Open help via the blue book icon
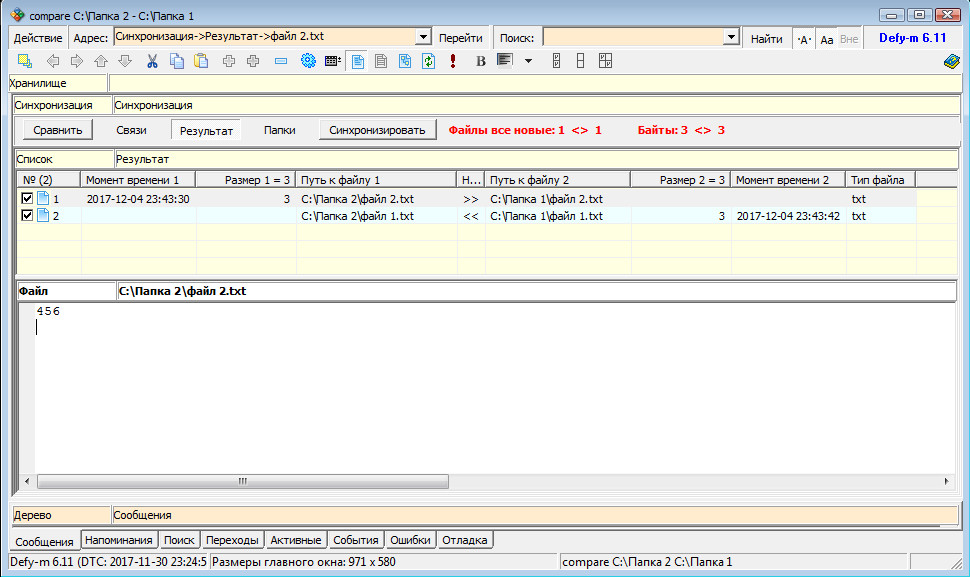The height and width of the screenshot is (577, 970). pyautogui.click(x=951, y=61)
